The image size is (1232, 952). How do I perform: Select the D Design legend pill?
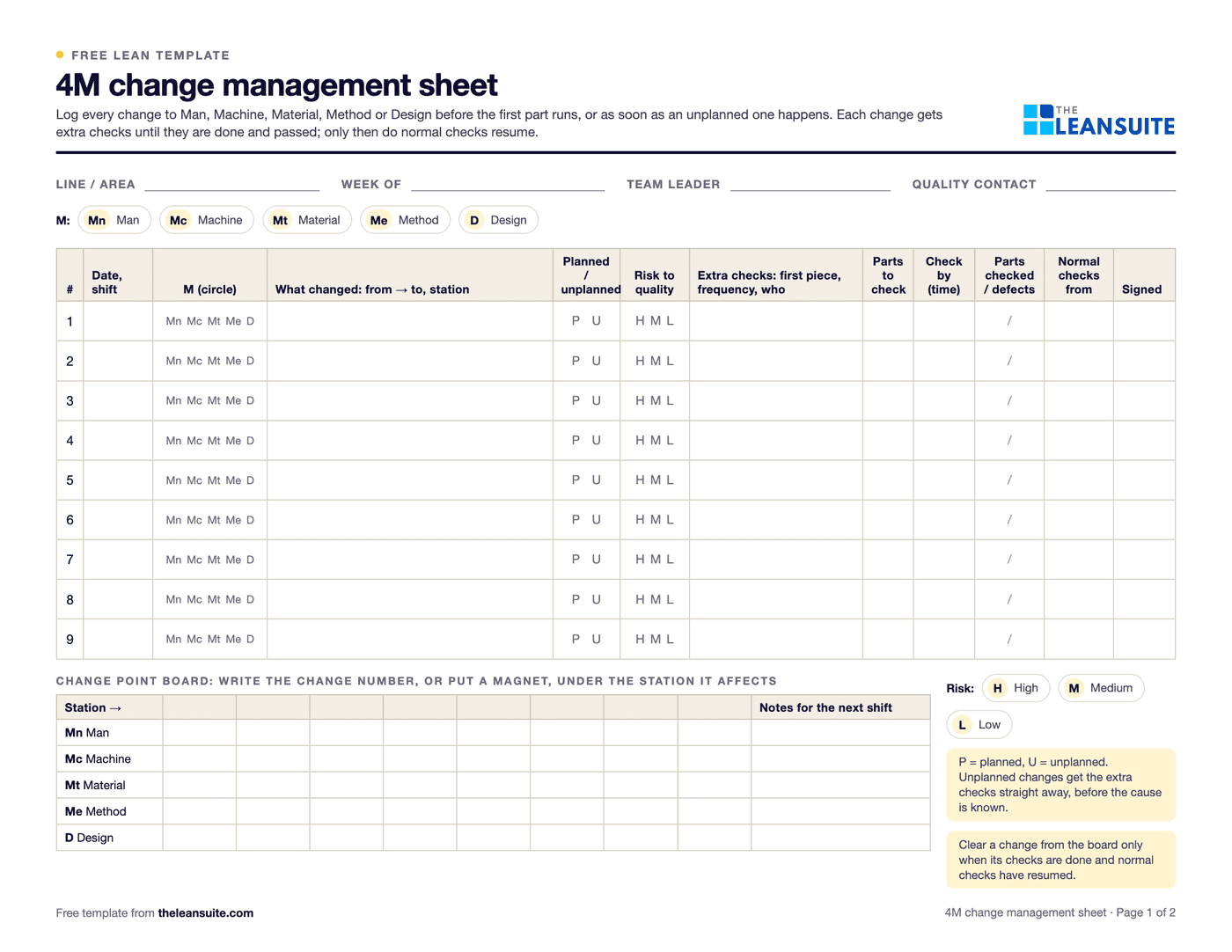pos(498,220)
